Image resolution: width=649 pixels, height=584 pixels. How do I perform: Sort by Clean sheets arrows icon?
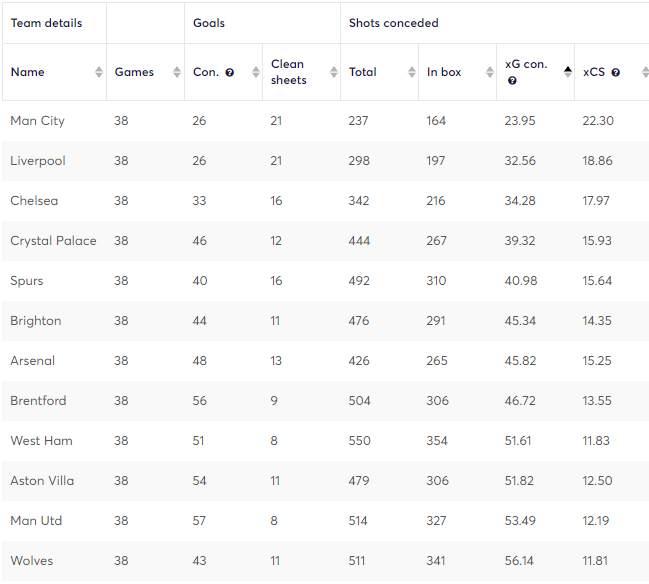pos(334,72)
